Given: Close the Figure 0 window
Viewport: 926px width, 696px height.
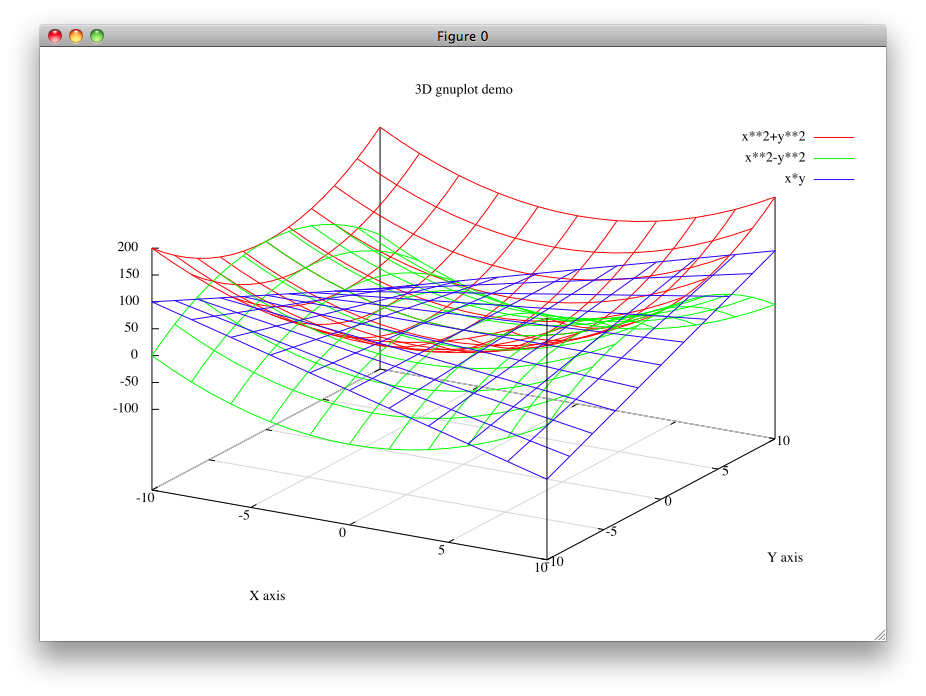Looking at the screenshot, I should (x=55, y=36).
